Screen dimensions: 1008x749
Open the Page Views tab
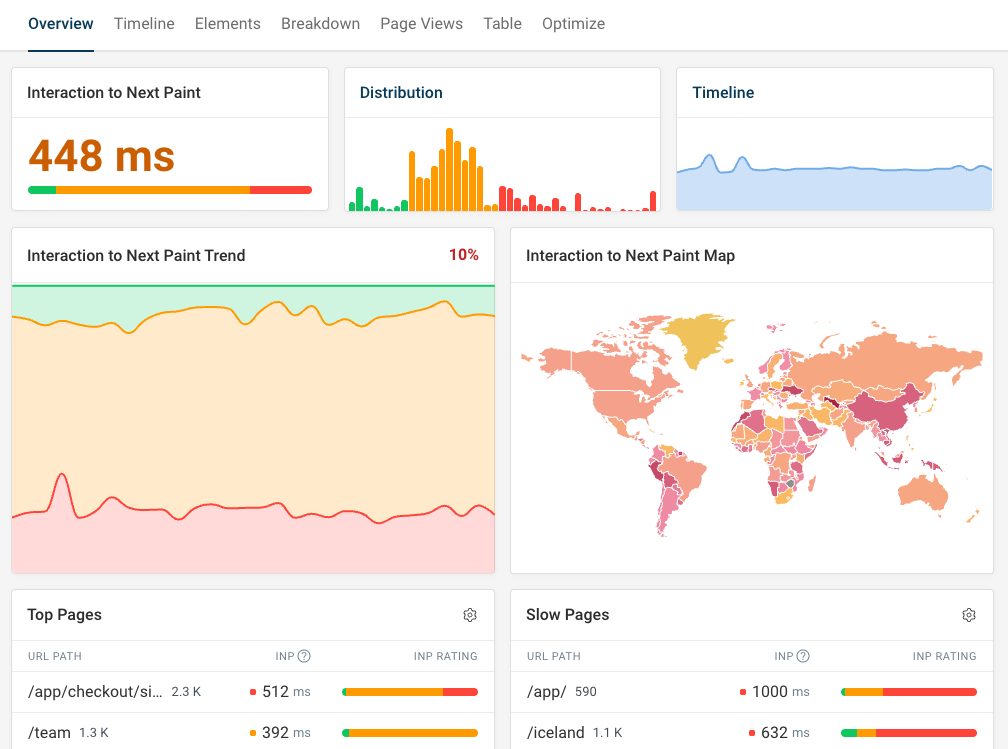point(421,23)
